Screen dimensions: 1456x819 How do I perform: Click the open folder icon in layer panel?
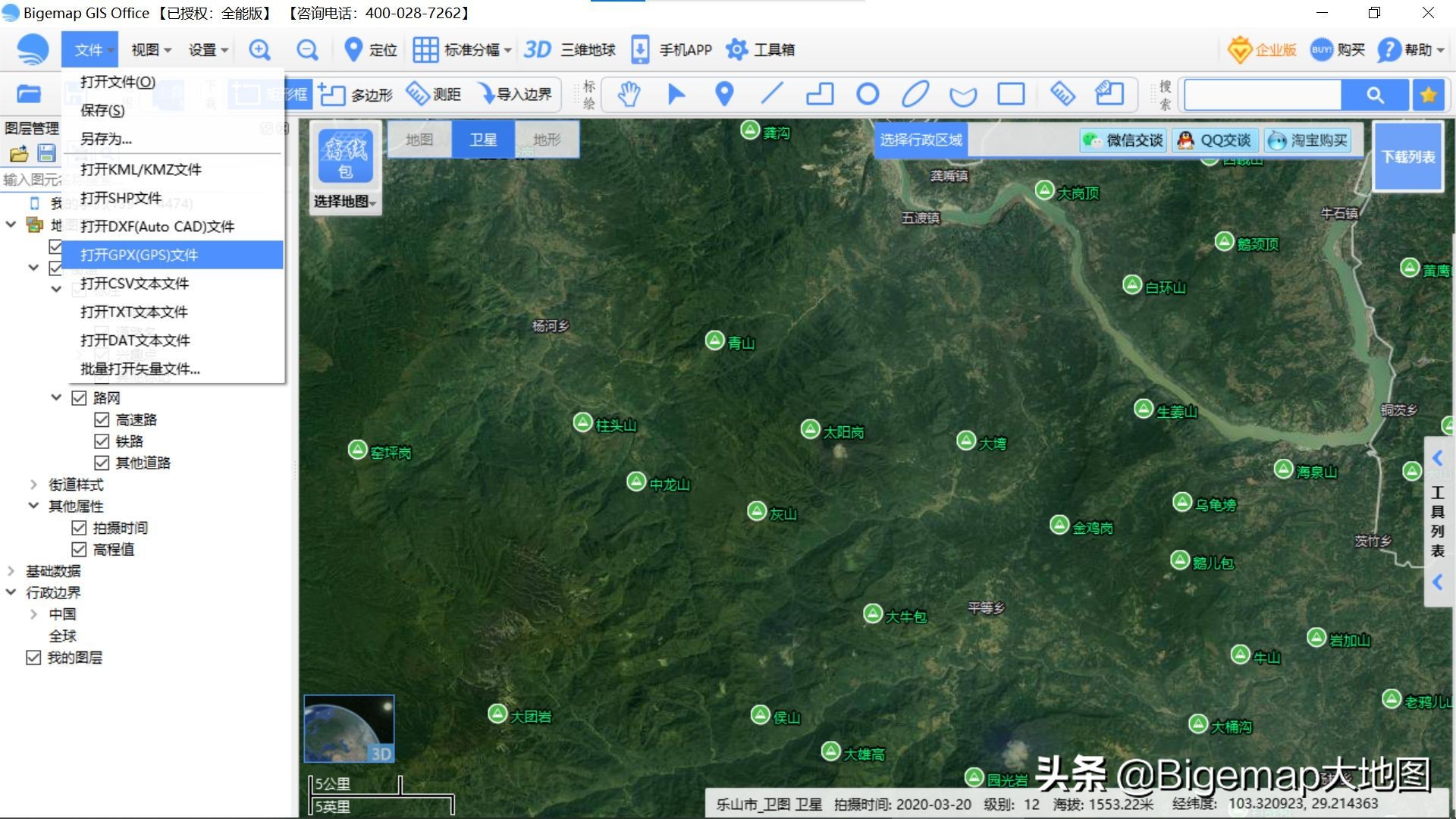pyautogui.click(x=18, y=153)
